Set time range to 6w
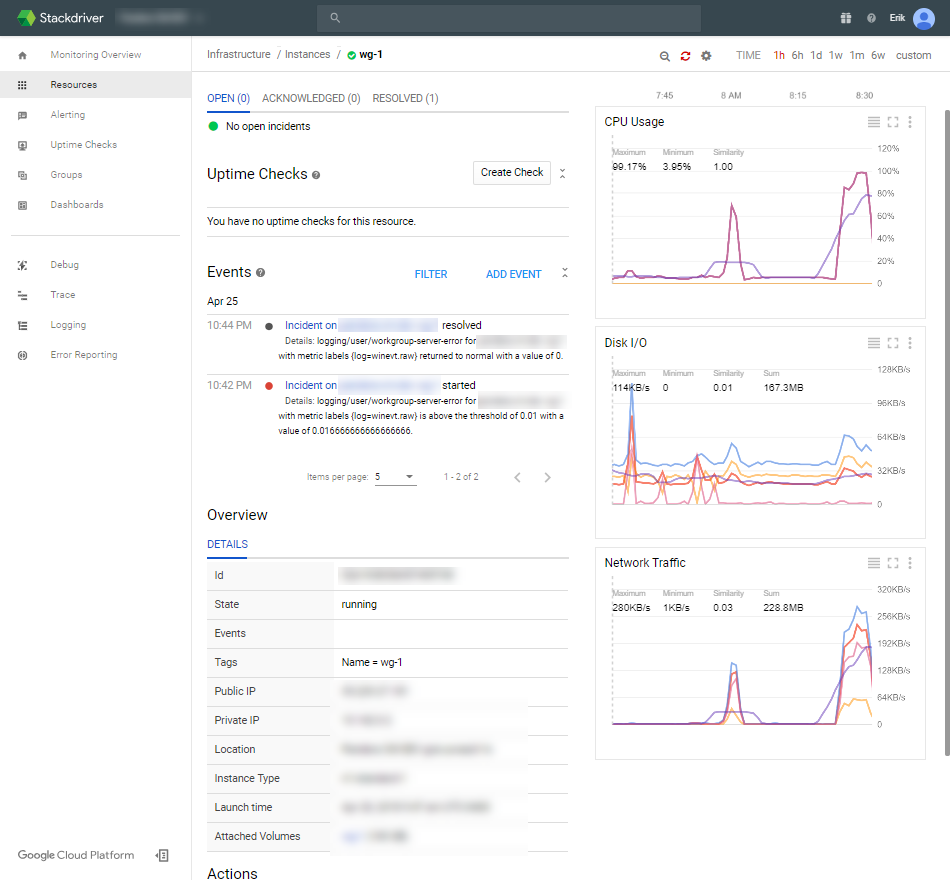Image resolution: width=950 pixels, height=880 pixels. tap(878, 55)
